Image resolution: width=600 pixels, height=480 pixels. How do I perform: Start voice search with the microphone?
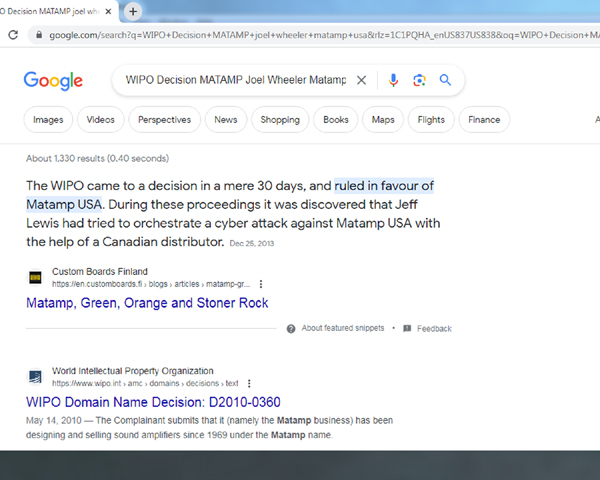[393, 80]
